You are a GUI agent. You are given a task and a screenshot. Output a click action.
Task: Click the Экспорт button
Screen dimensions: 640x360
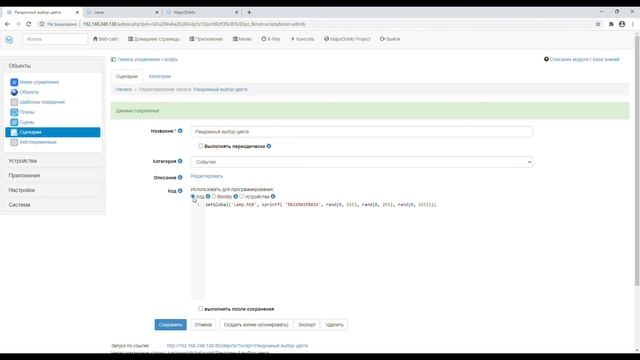click(x=307, y=325)
